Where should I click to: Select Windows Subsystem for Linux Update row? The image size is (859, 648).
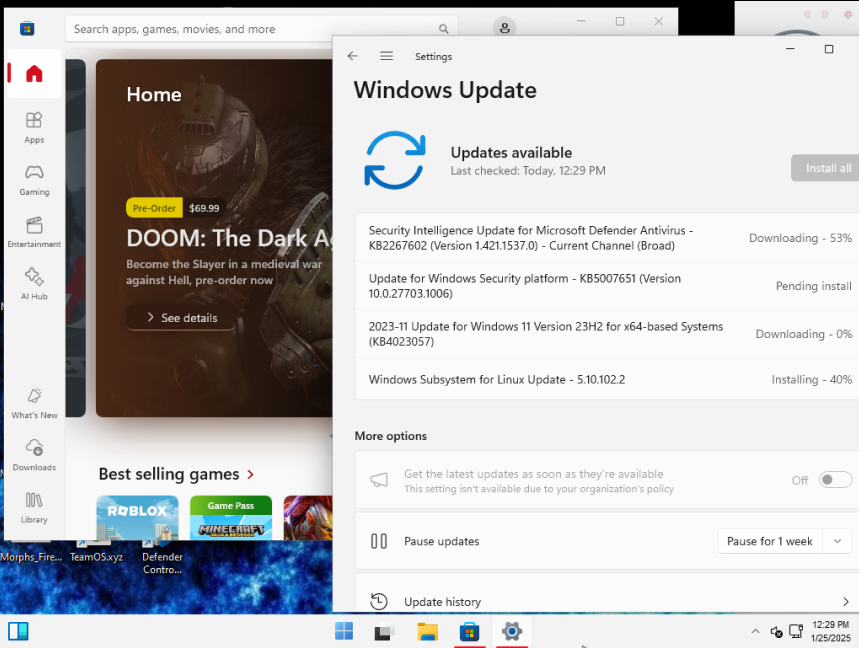pos(606,379)
